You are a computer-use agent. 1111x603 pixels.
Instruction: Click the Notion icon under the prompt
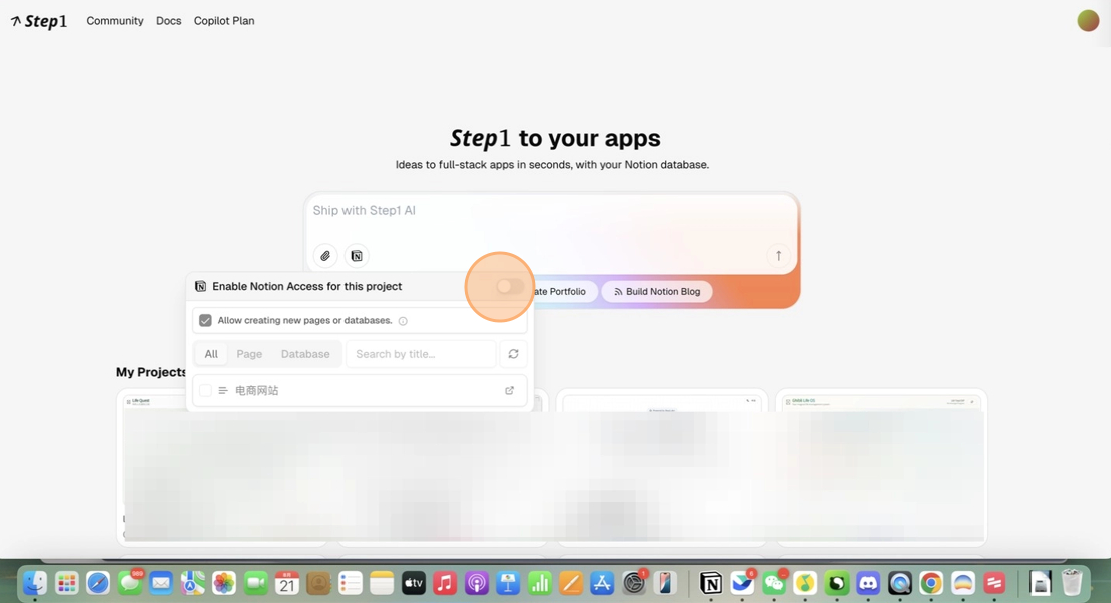coord(357,256)
